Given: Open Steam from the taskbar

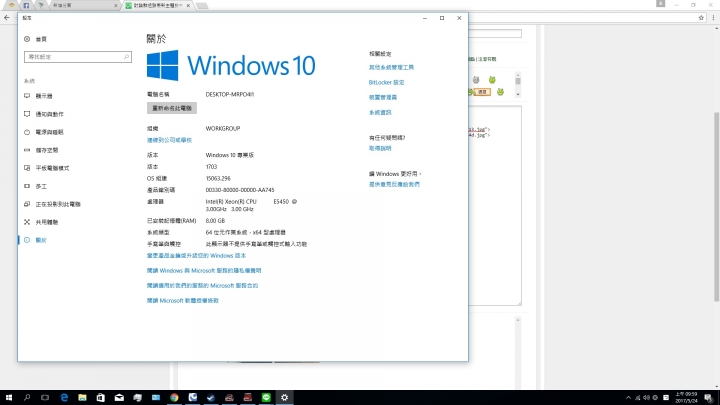Looking at the screenshot, I should (211, 398).
